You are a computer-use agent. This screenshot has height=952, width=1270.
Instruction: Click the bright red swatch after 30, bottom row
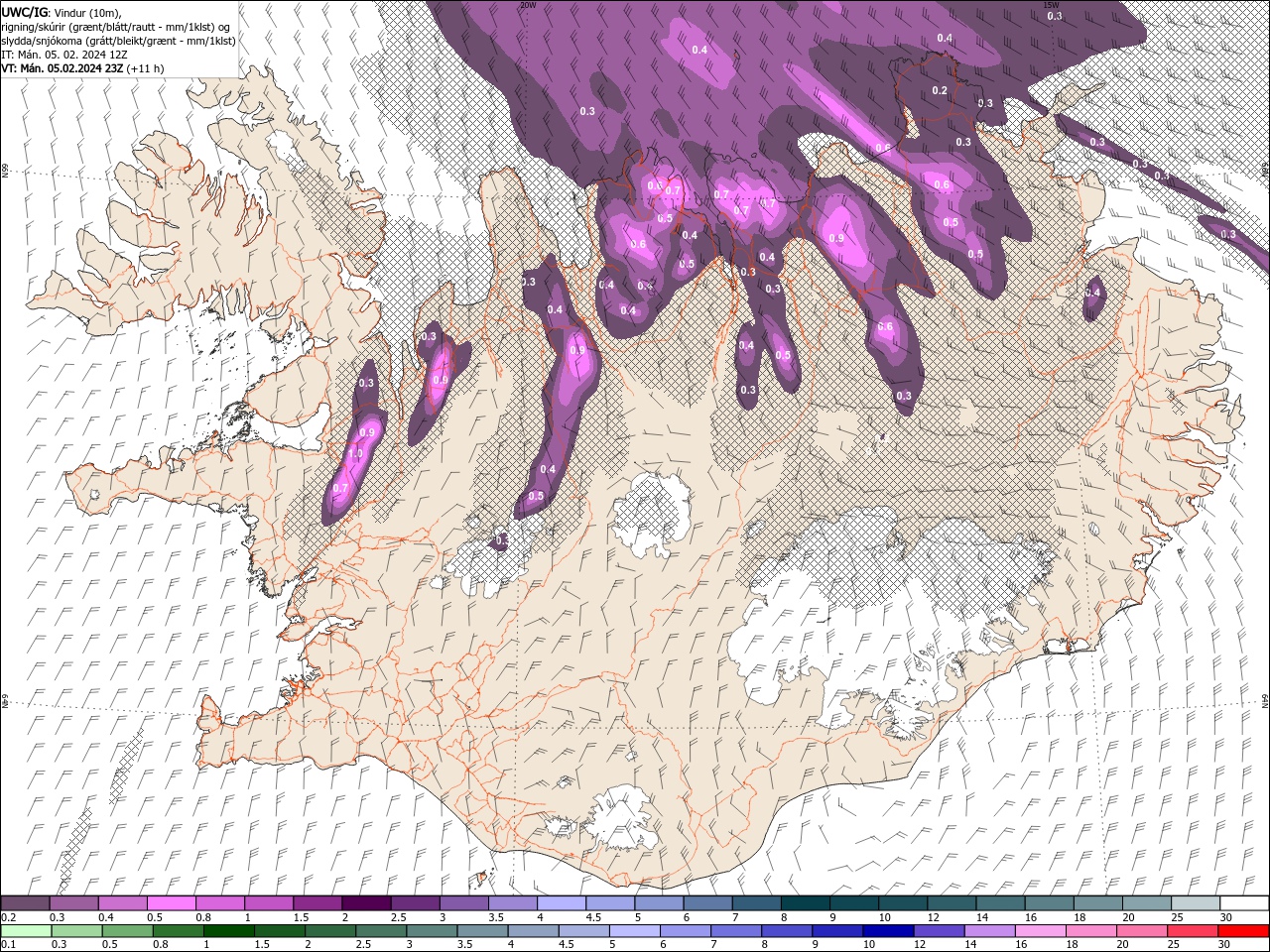(x=1243, y=930)
